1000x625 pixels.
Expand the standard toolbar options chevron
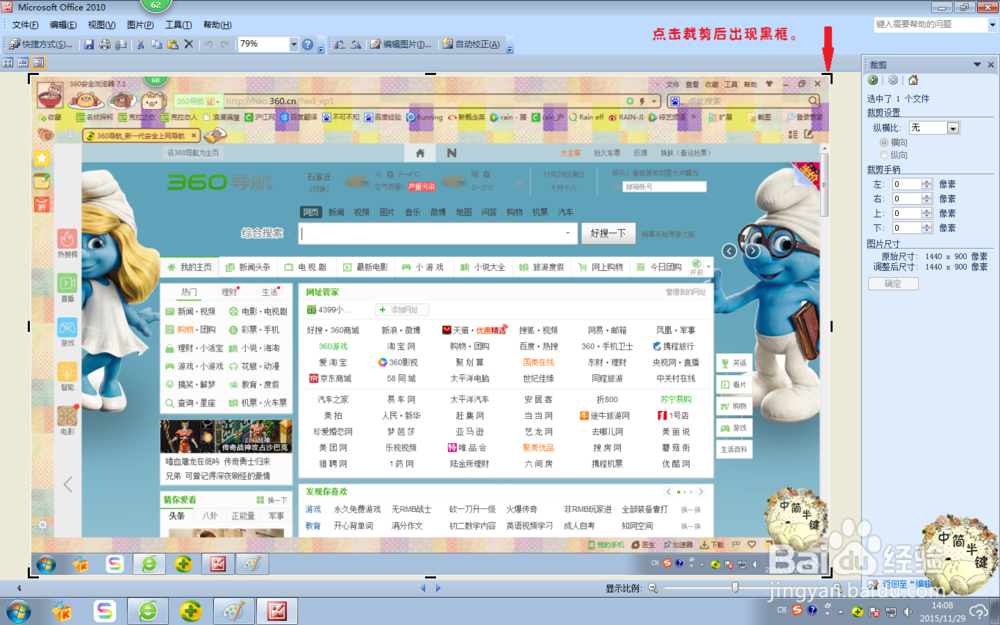pos(321,46)
